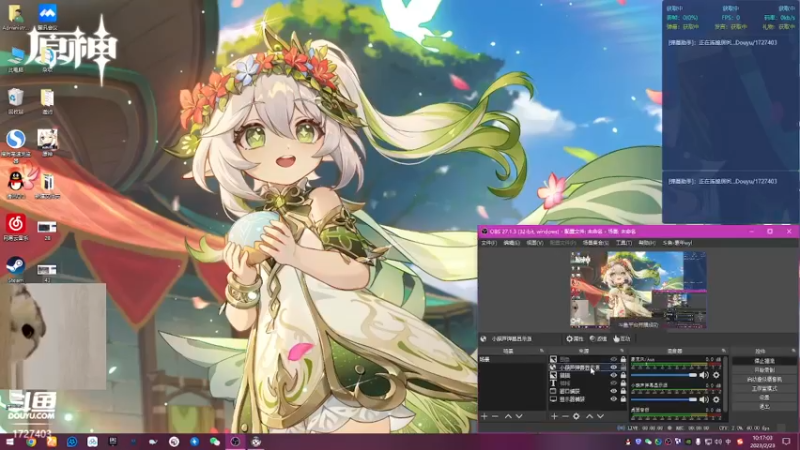
Task: Toggle lock on text source row
Action: (x=623, y=383)
